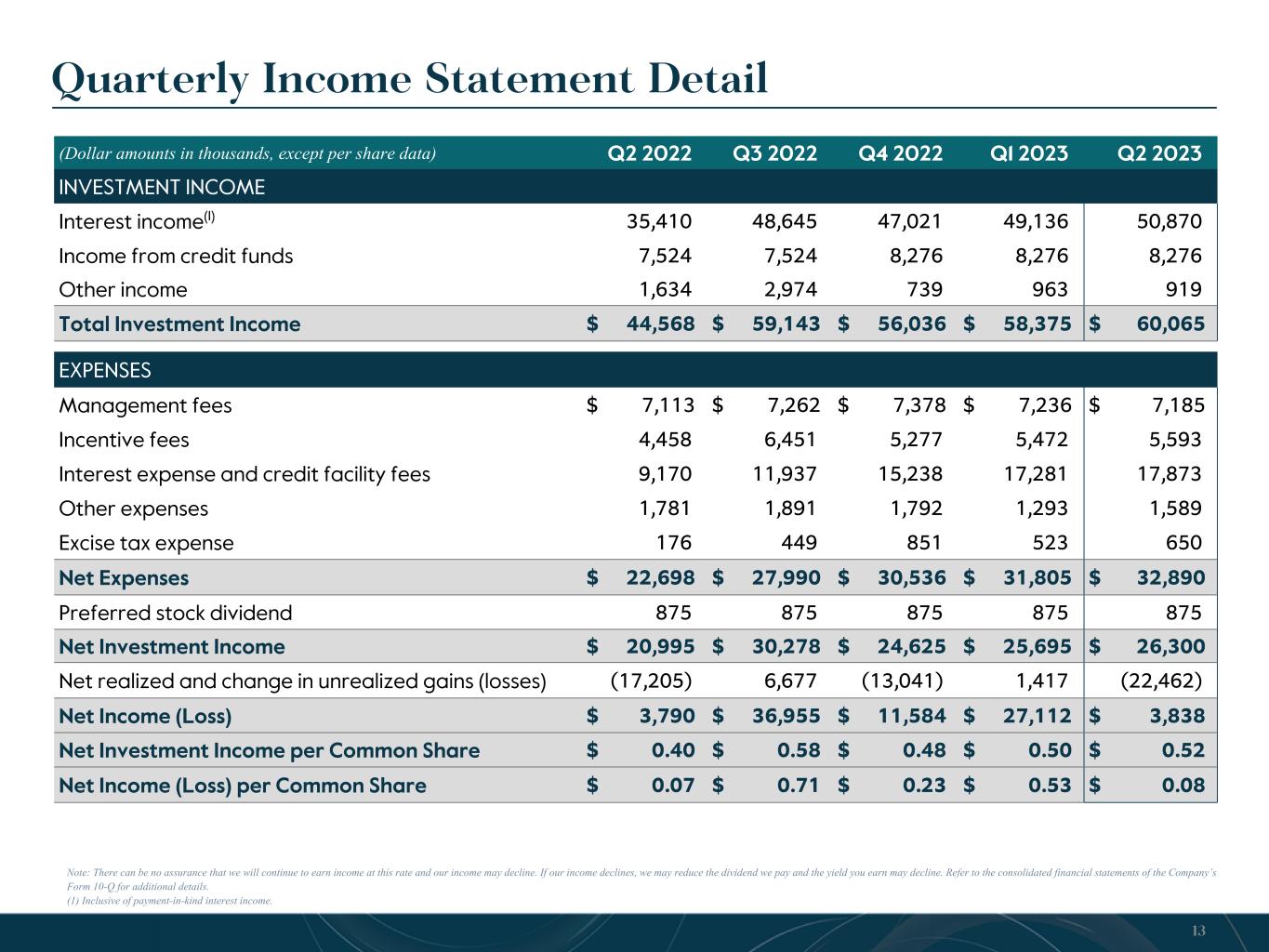Click the Quarterly Income Statement Detail title

[410, 79]
